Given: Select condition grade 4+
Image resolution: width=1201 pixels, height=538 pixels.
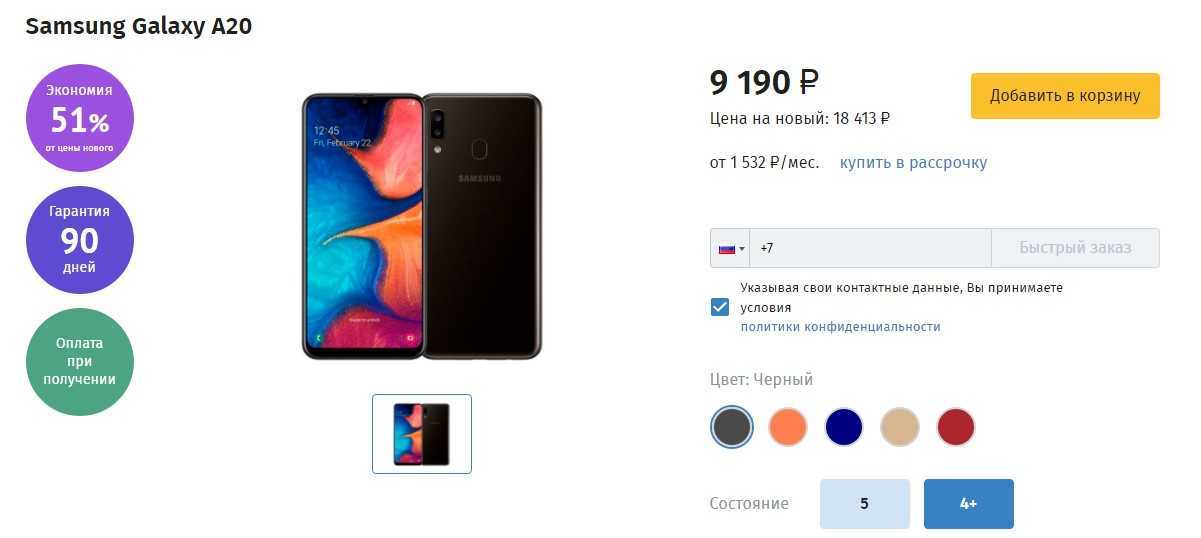Looking at the screenshot, I should (x=969, y=504).
